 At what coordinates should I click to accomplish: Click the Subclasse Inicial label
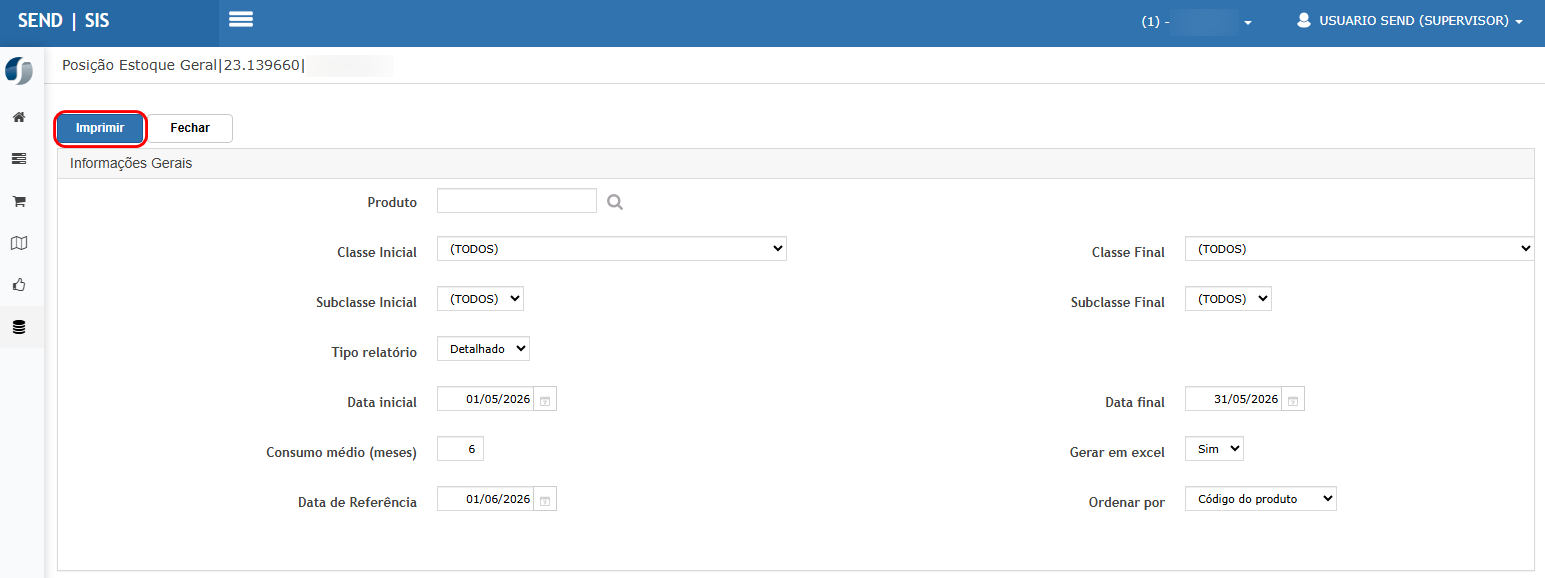click(366, 302)
